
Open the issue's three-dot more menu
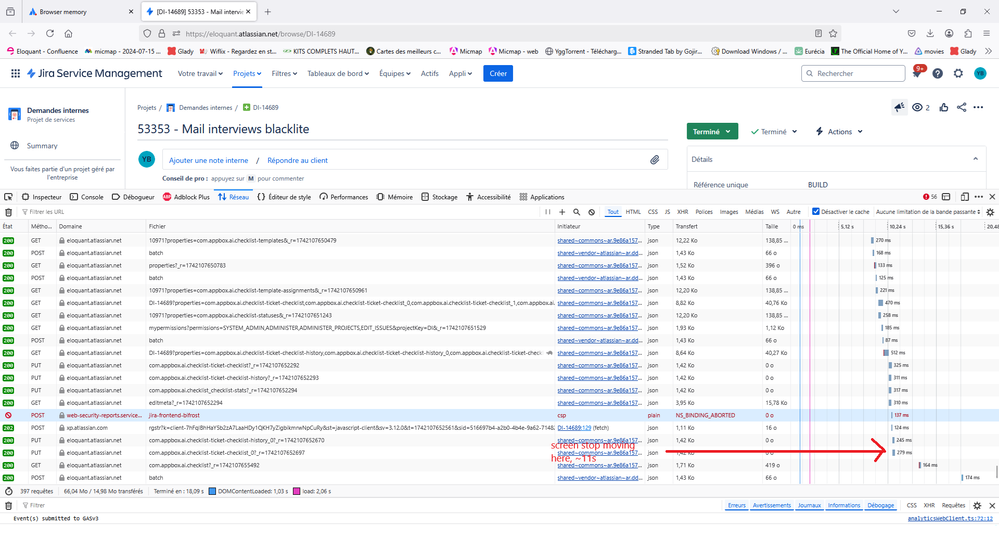979,107
